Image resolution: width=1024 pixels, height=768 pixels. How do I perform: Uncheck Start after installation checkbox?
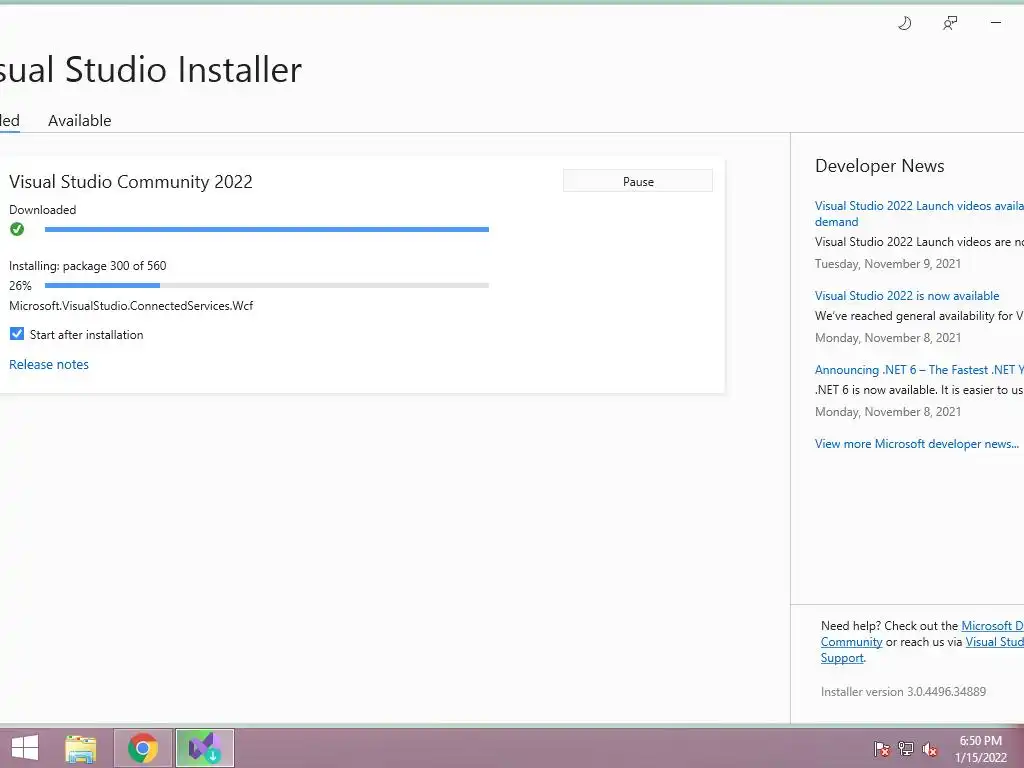click(x=17, y=334)
